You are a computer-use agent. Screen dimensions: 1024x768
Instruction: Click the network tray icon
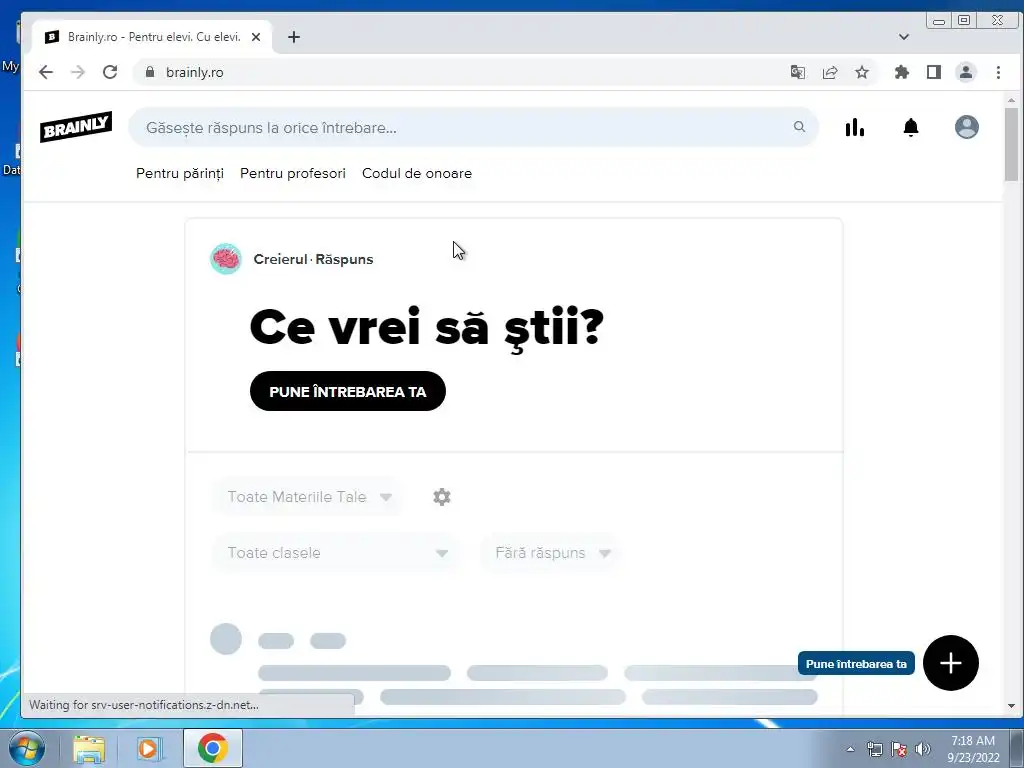[x=874, y=749]
